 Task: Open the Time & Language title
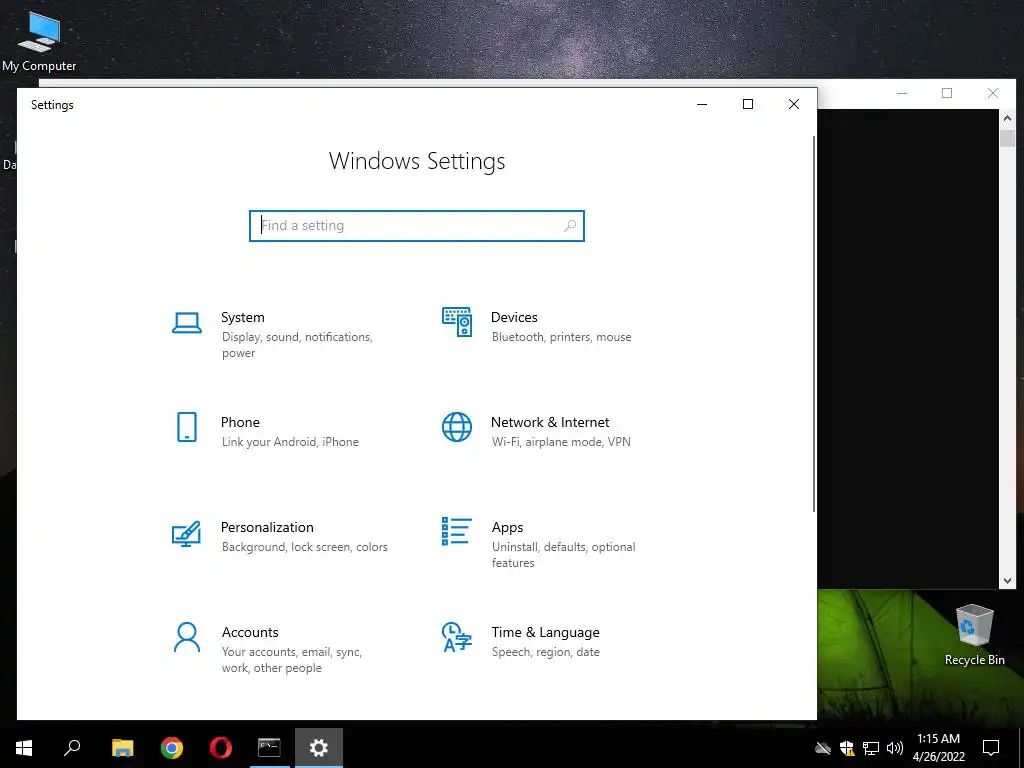[545, 632]
